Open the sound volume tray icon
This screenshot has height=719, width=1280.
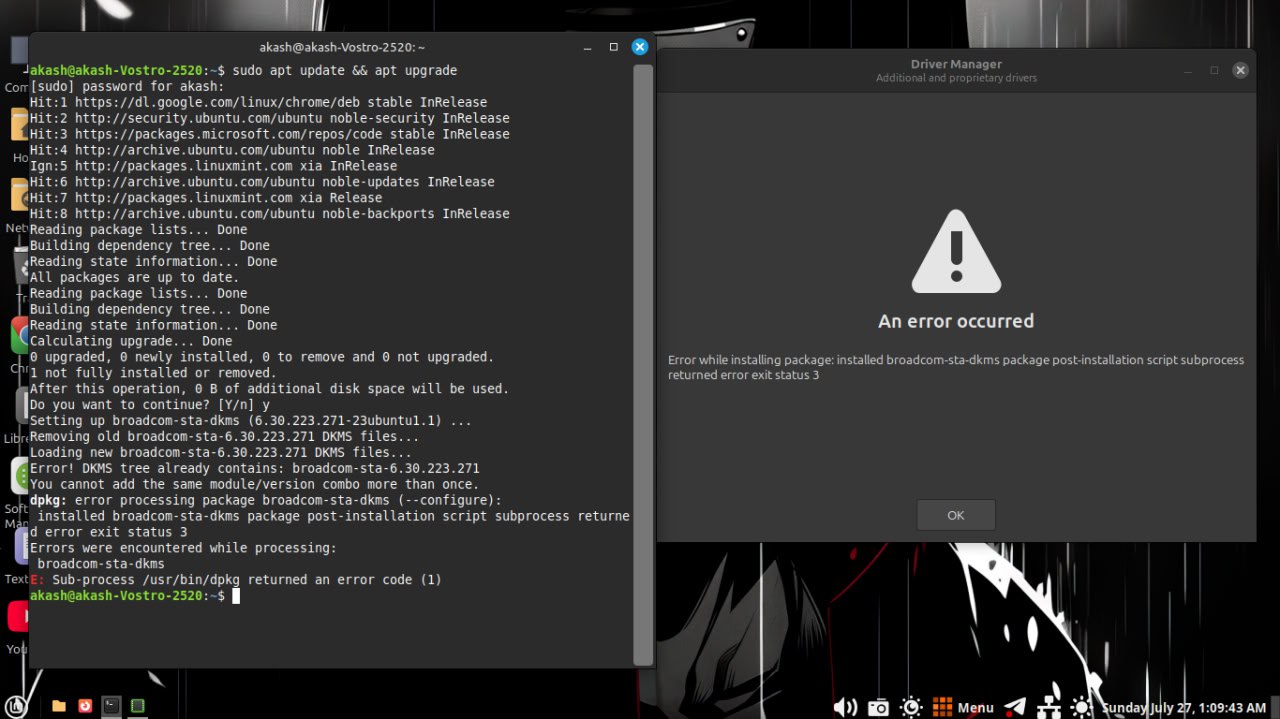point(845,707)
